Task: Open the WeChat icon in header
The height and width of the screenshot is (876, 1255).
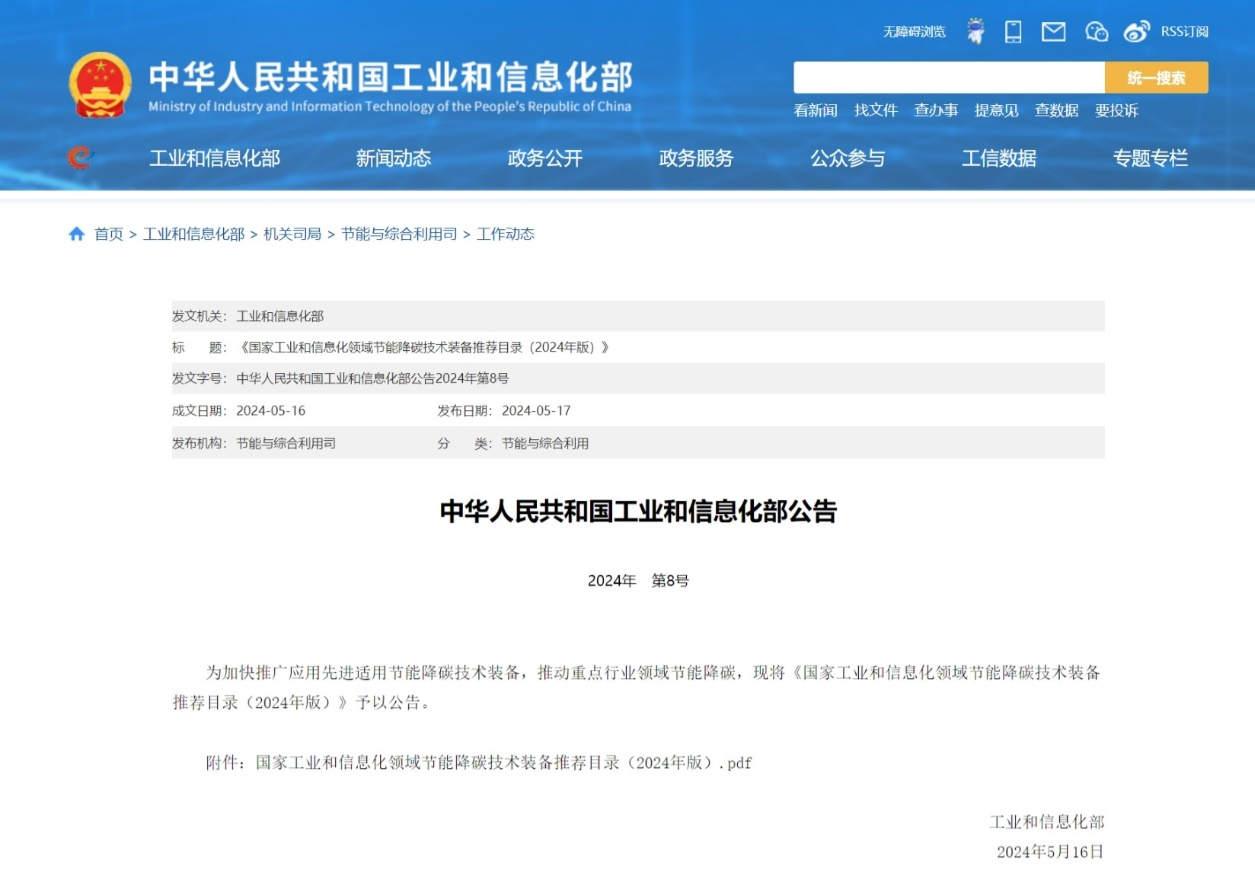Action: point(1096,32)
